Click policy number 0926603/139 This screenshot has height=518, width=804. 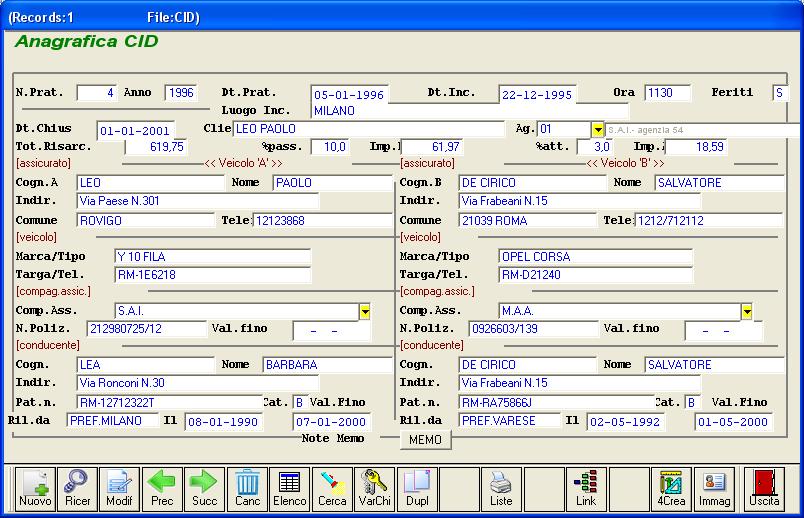pos(533,329)
